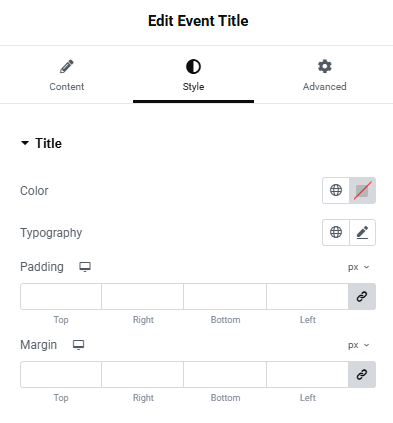Click the Margin Left input field

(307, 374)
